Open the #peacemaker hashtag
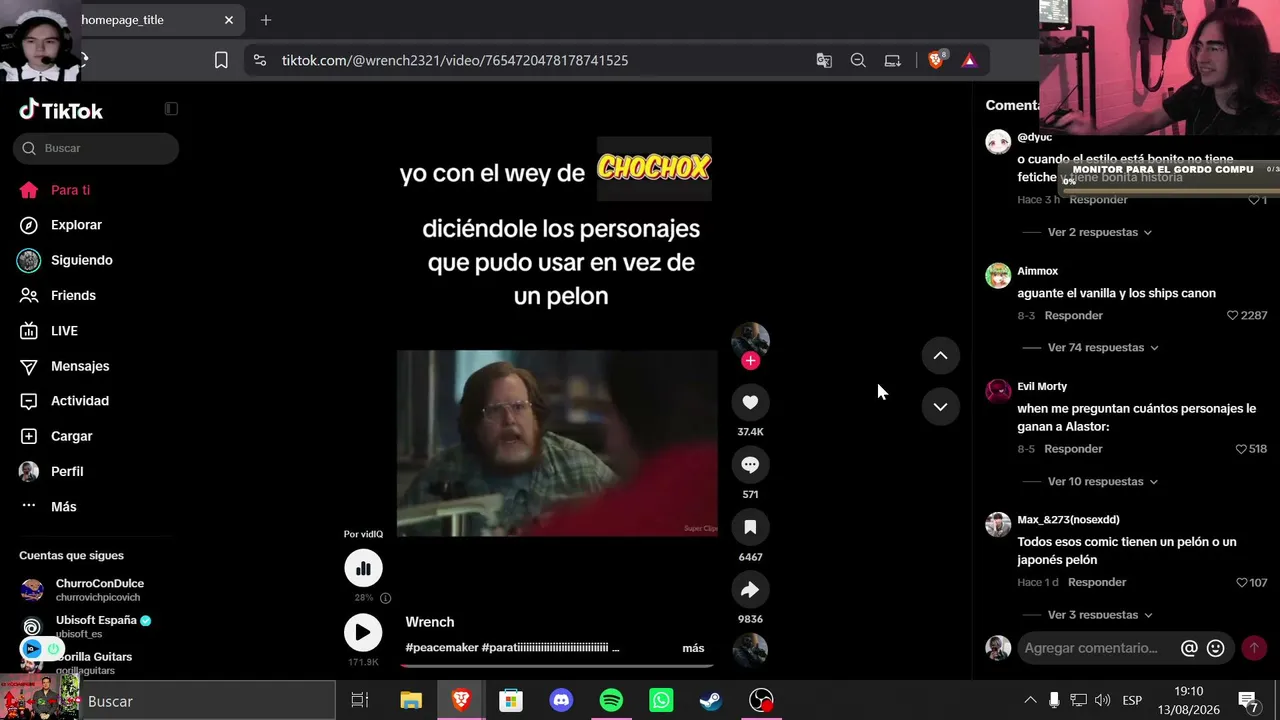The image size is (1280, 720). (441, 648)
